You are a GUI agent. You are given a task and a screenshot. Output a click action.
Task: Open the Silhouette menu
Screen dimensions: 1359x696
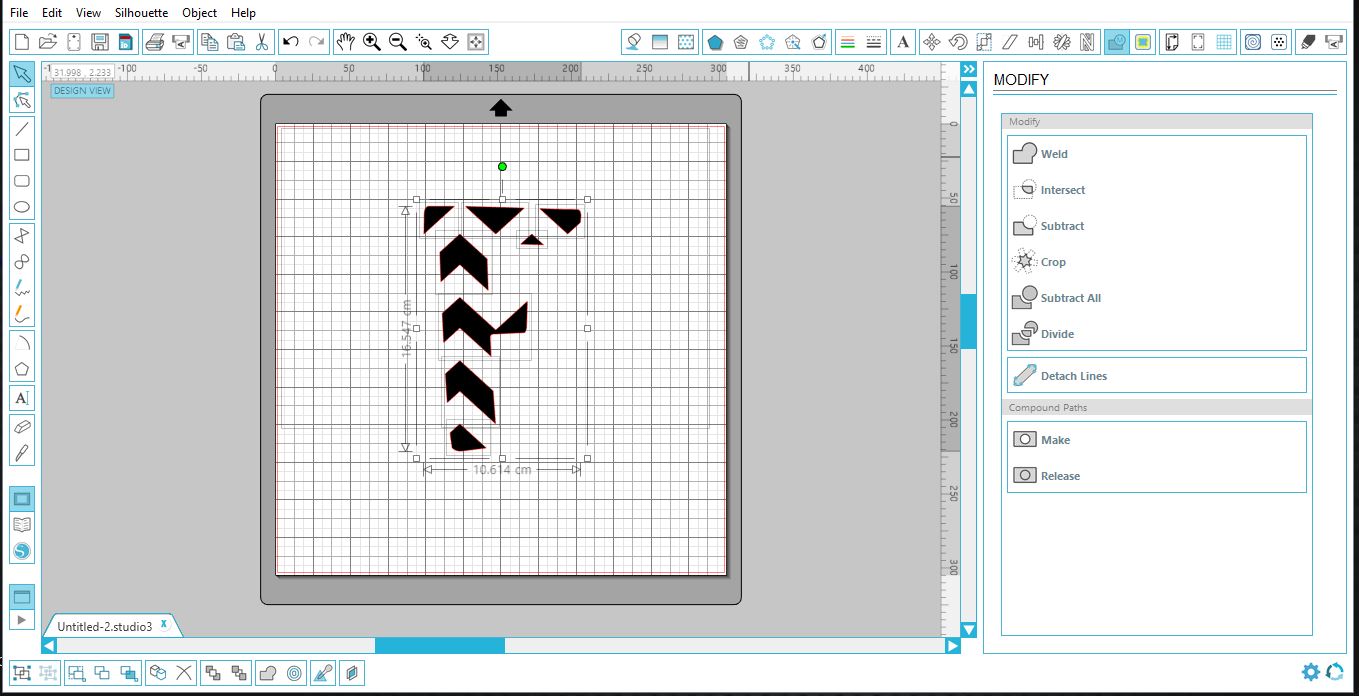(140, 13)
